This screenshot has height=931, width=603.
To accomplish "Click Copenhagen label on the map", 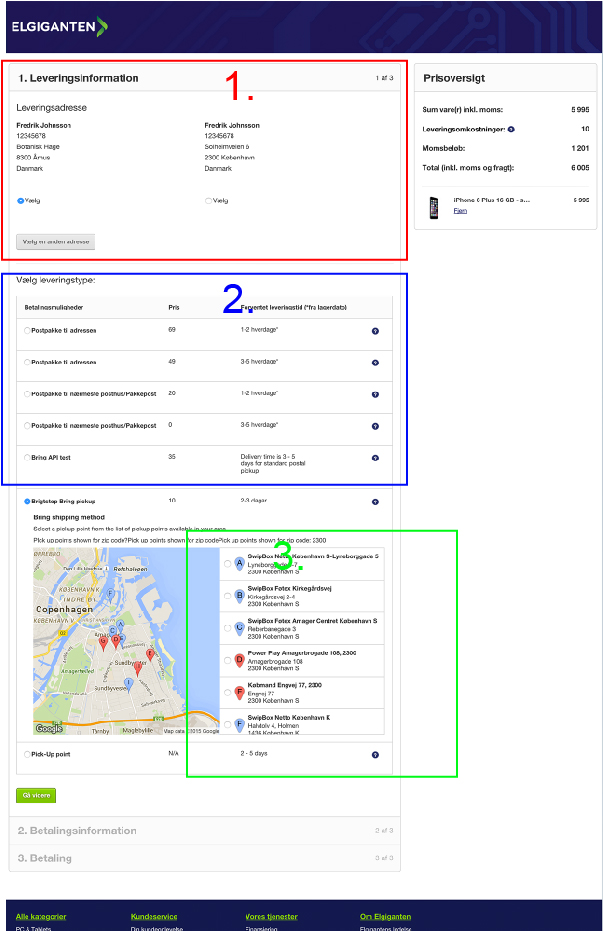I will coord(64,609).
